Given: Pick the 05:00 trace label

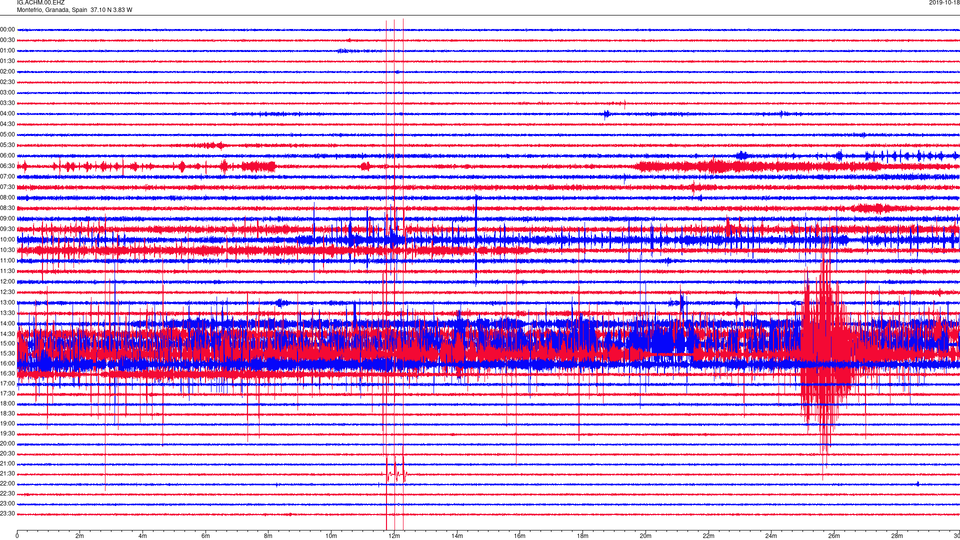Looking at the screenshot, I should [x=8, y=135].
